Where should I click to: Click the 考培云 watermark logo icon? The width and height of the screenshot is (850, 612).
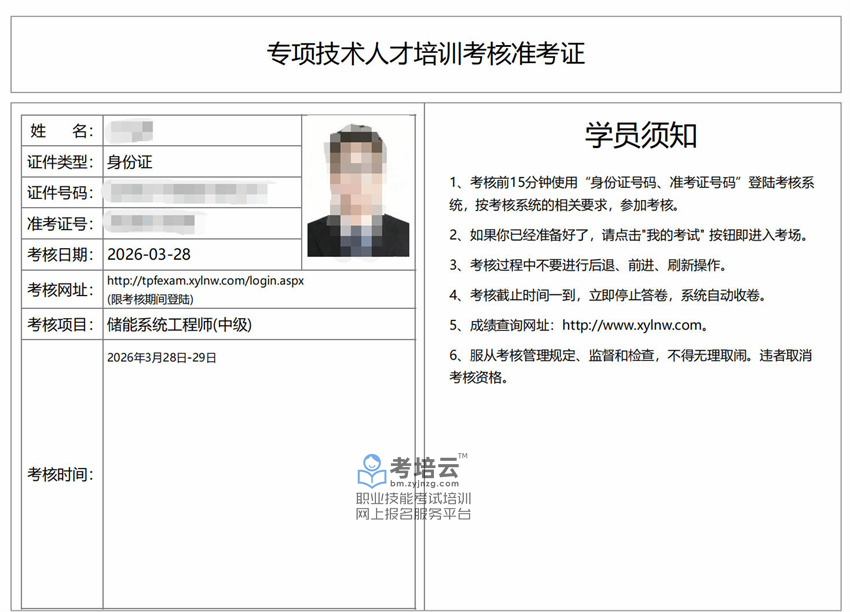click(371, 467)
